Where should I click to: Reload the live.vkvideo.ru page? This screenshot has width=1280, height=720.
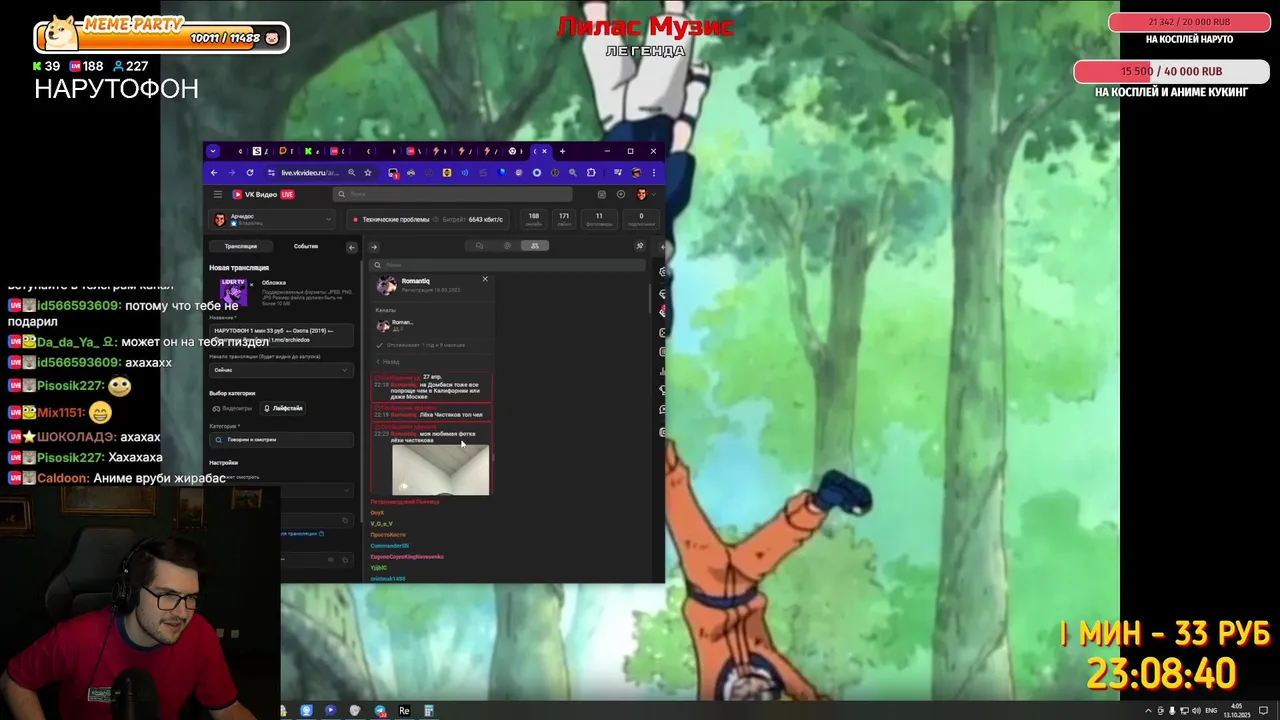click(x=250, y=172)
